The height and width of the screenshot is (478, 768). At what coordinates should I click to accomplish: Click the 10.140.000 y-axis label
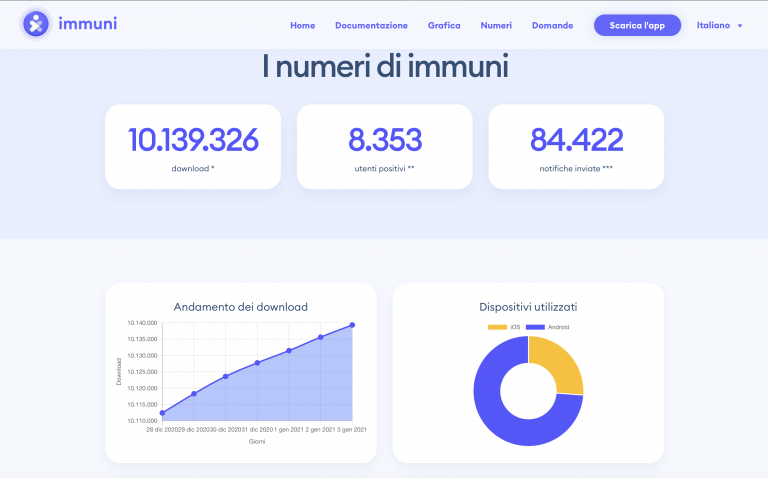coord(142,323)
